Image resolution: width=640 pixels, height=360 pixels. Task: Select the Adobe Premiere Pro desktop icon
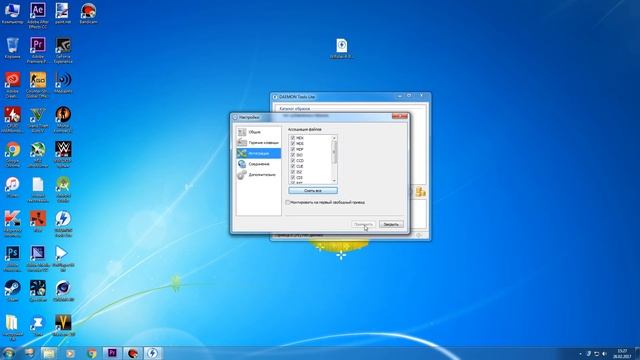tap(38, 50)
